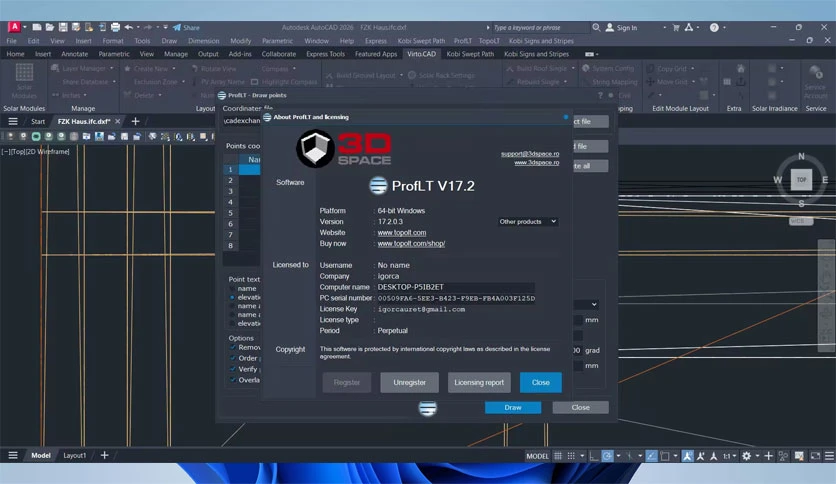
Task: Click the Save disk icon in quick access toolbar
Action: [63, 27]
